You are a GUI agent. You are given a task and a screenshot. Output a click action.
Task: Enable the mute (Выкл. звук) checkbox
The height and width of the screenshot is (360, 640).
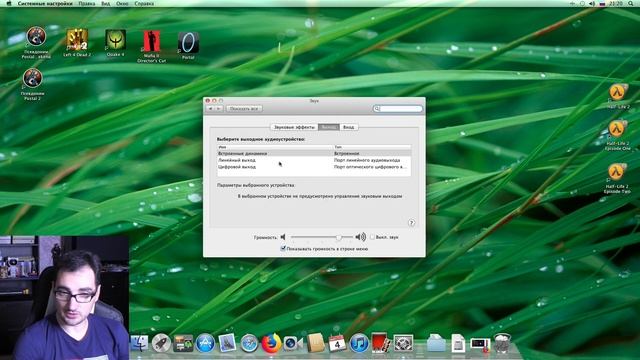click(x=372, y=237)
